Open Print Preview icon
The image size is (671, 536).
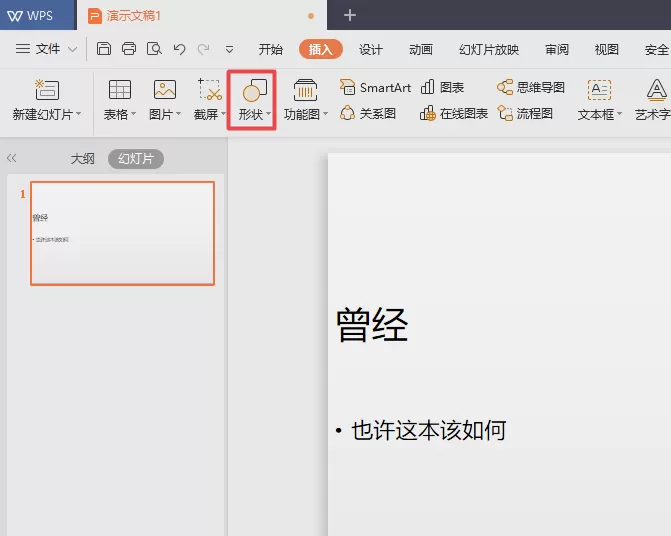pos(154,49)
